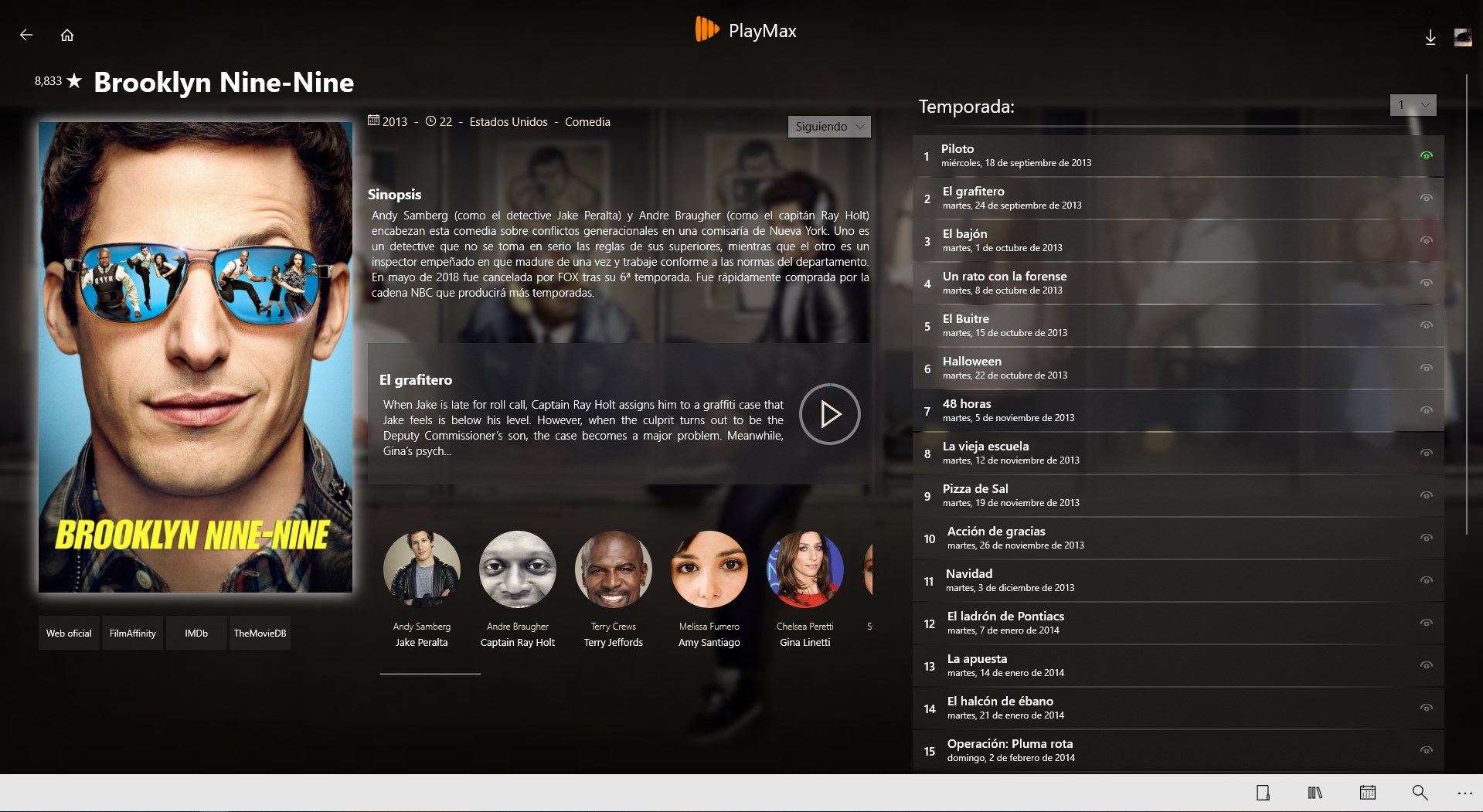Mark El ladrón de Pontiacs watched
This screenshot has height=812, width=1483.
pyautogui.click(x=1427, y=623)
